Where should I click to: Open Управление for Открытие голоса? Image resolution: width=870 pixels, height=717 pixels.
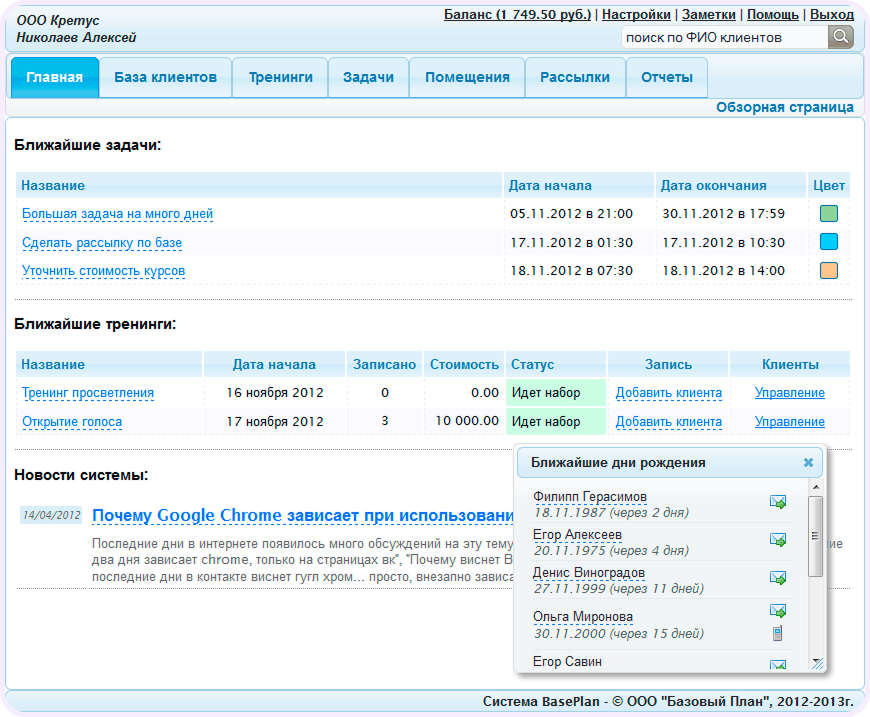click(x=790, y=422)
